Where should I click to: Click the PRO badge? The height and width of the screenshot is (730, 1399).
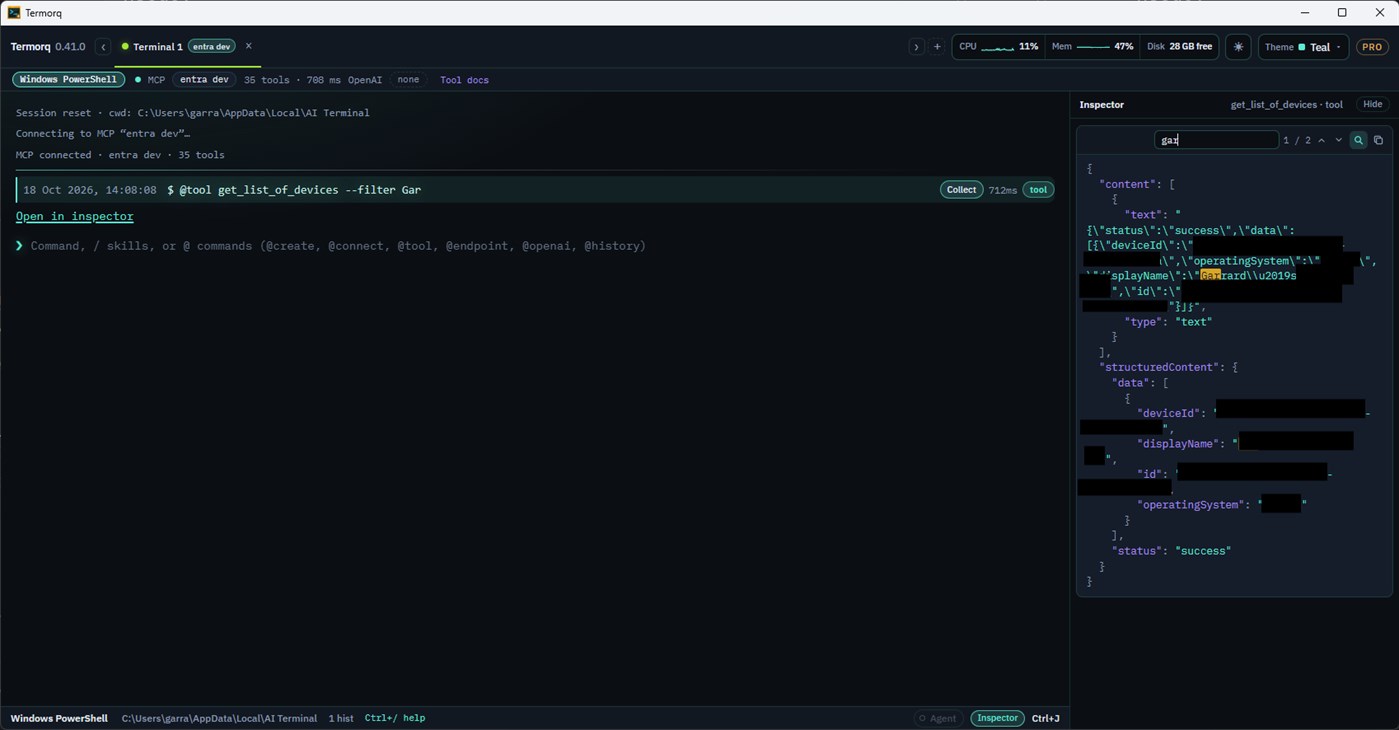pyautogui.click(x=1372, y=47)
